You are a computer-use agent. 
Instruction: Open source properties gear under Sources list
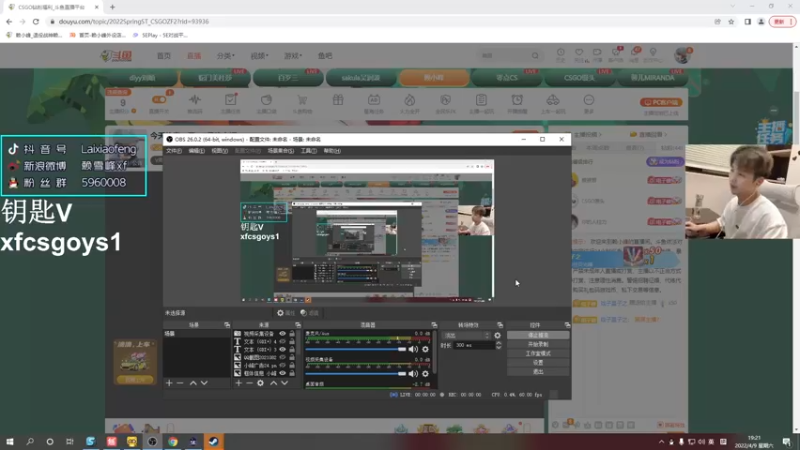click(x=260, y=383)
